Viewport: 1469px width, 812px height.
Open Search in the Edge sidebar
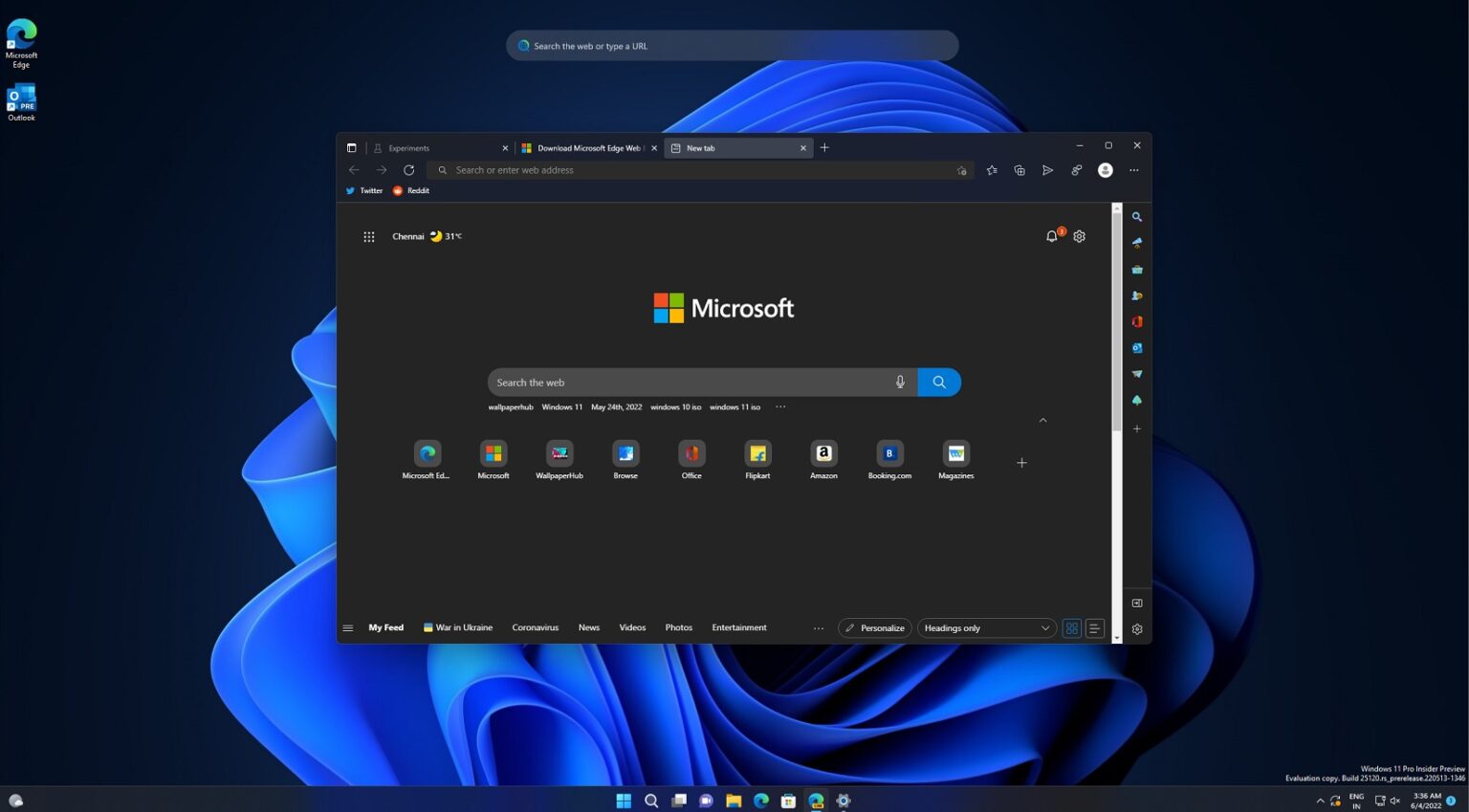tap(1137, 217)
